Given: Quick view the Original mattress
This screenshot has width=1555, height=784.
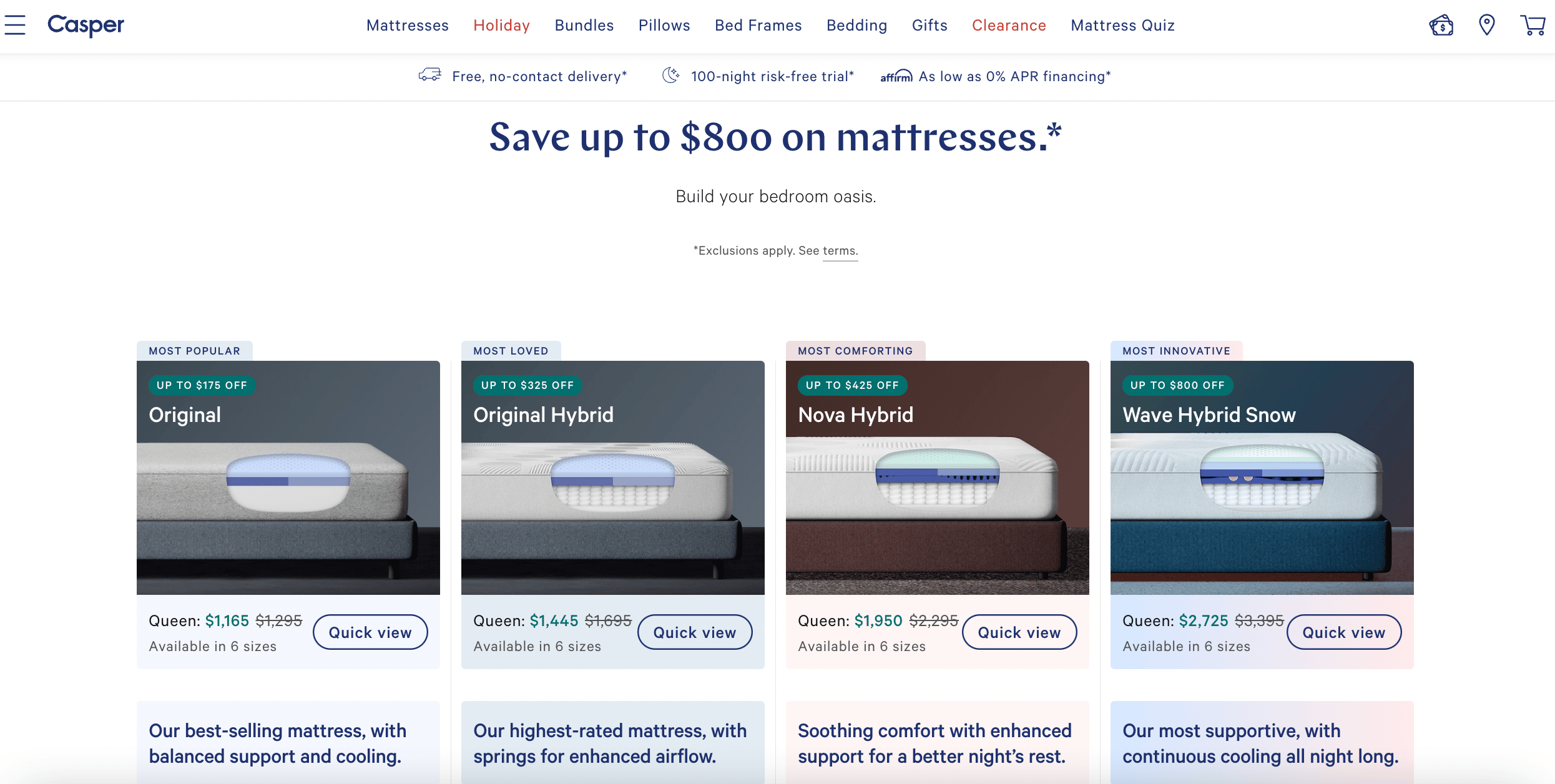Looking at the screenshot, I should (370, 632).
